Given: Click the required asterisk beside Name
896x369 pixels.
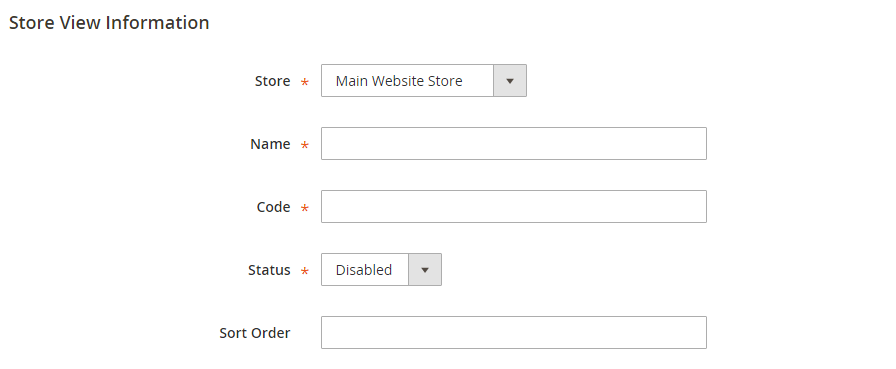Looking at the screenshot, I should click(x=305, y=146).
